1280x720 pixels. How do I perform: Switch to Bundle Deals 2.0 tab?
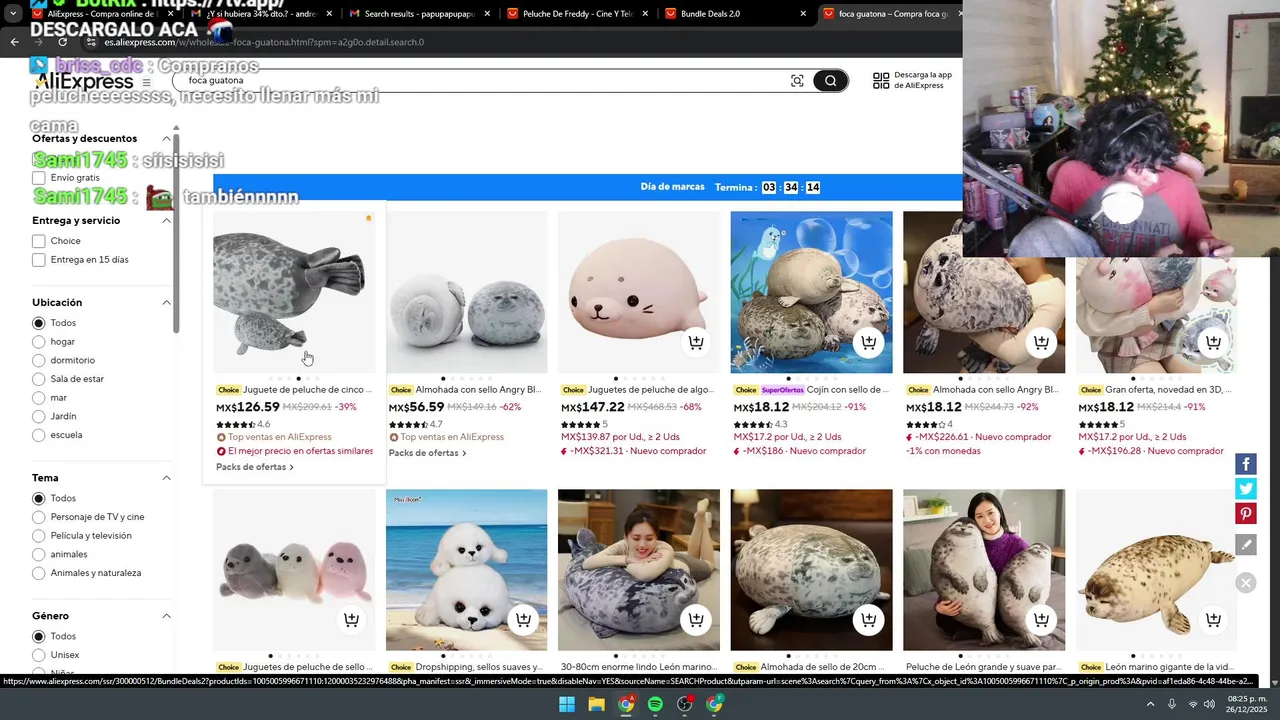tap(737, 14)
